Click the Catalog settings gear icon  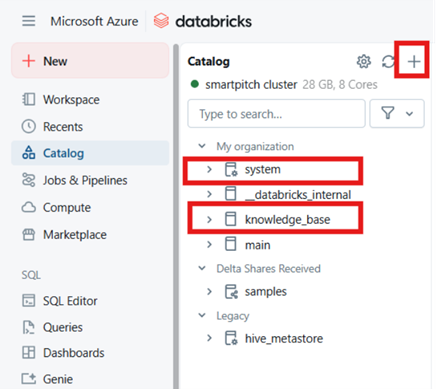tap(364, 61)
